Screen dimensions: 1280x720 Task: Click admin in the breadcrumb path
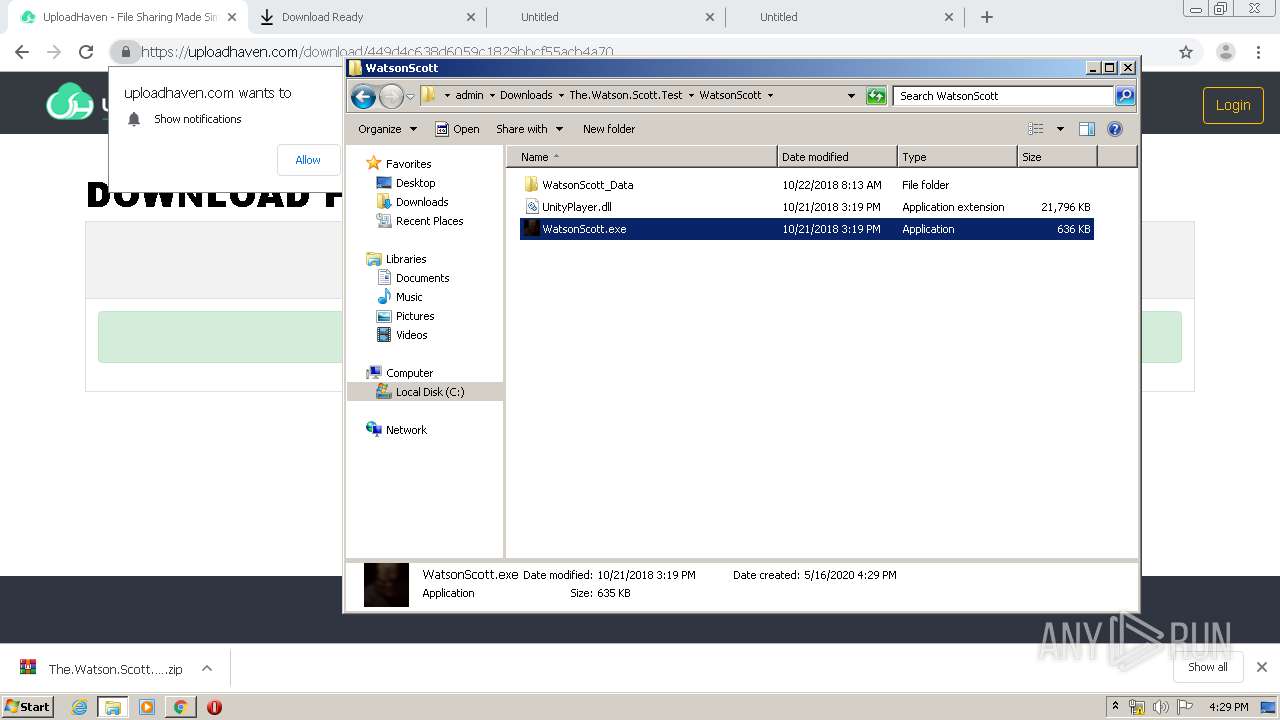point(469,95)
